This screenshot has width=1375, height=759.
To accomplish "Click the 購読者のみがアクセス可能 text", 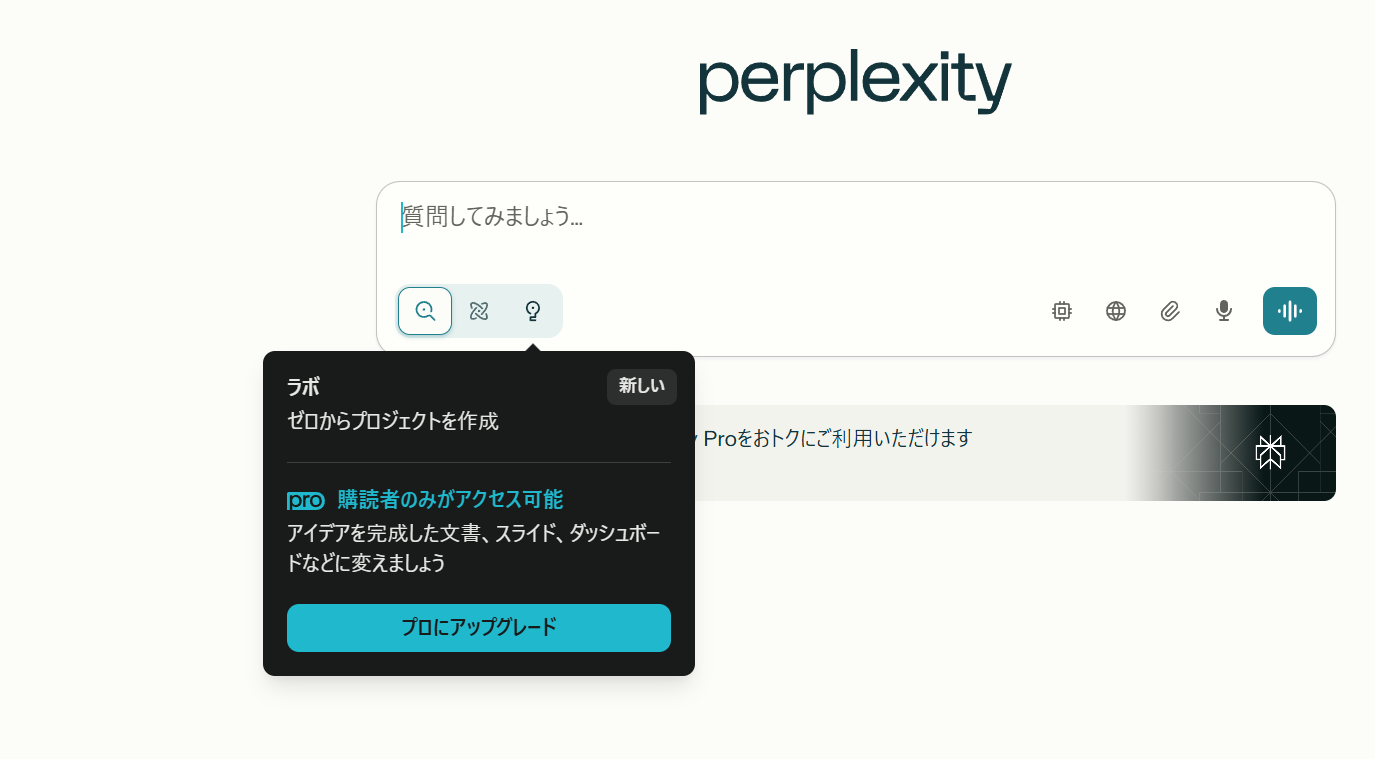I will click(x=450, y=499).
